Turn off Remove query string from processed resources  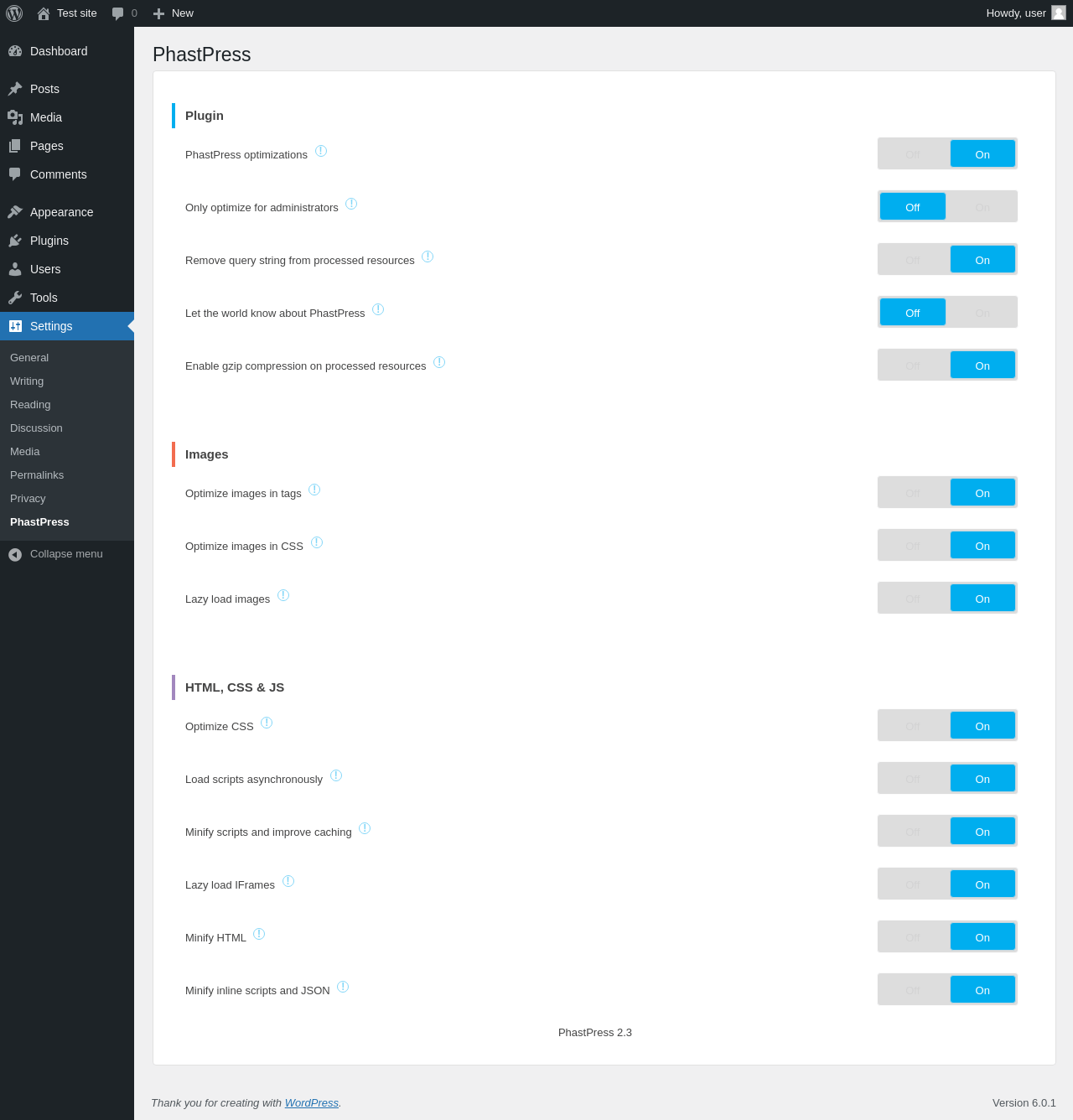pyautogui.click(x=913, y=260)
